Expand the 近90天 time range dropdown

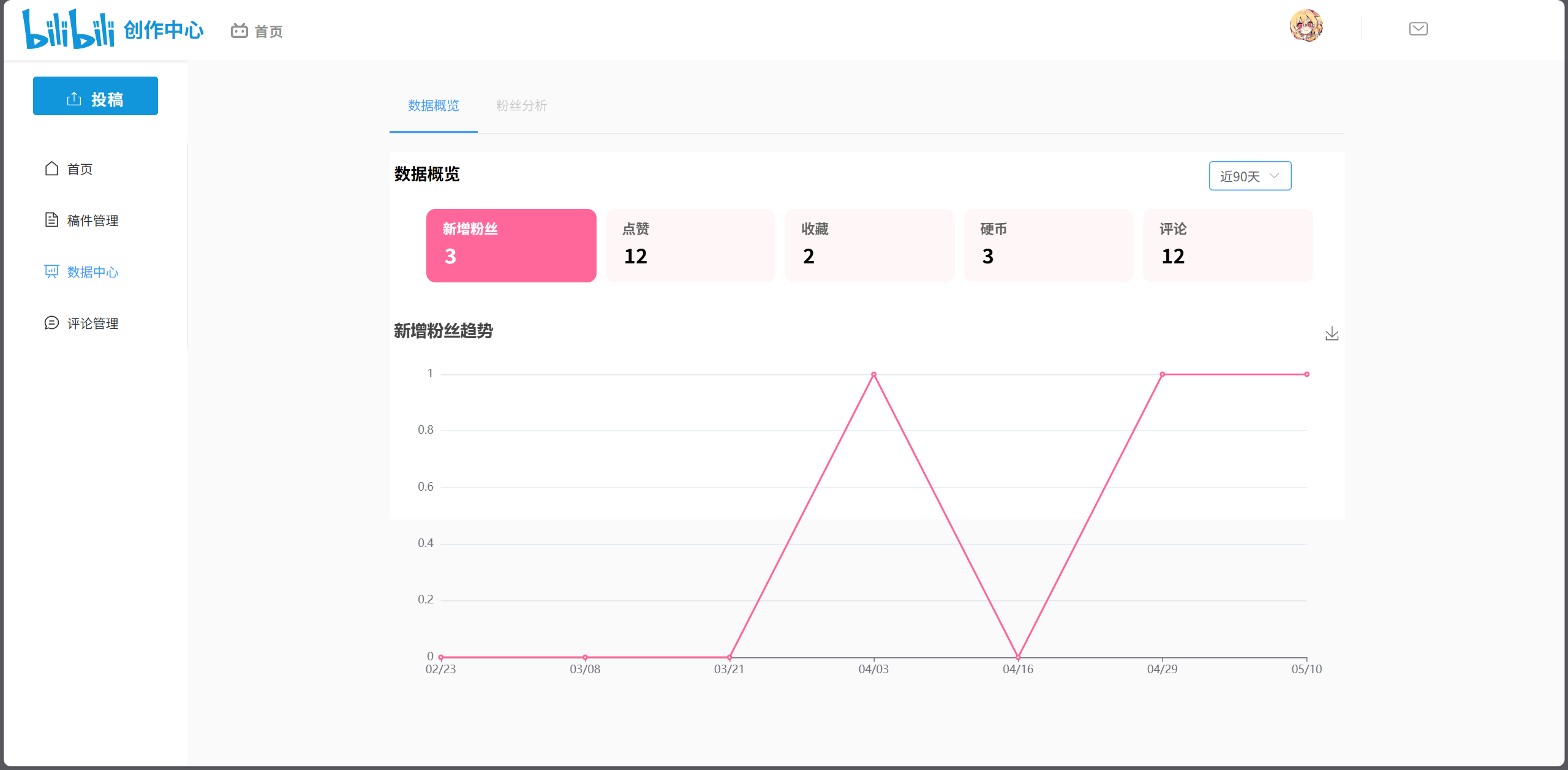pyautogui.click(x=1249, y=176)
